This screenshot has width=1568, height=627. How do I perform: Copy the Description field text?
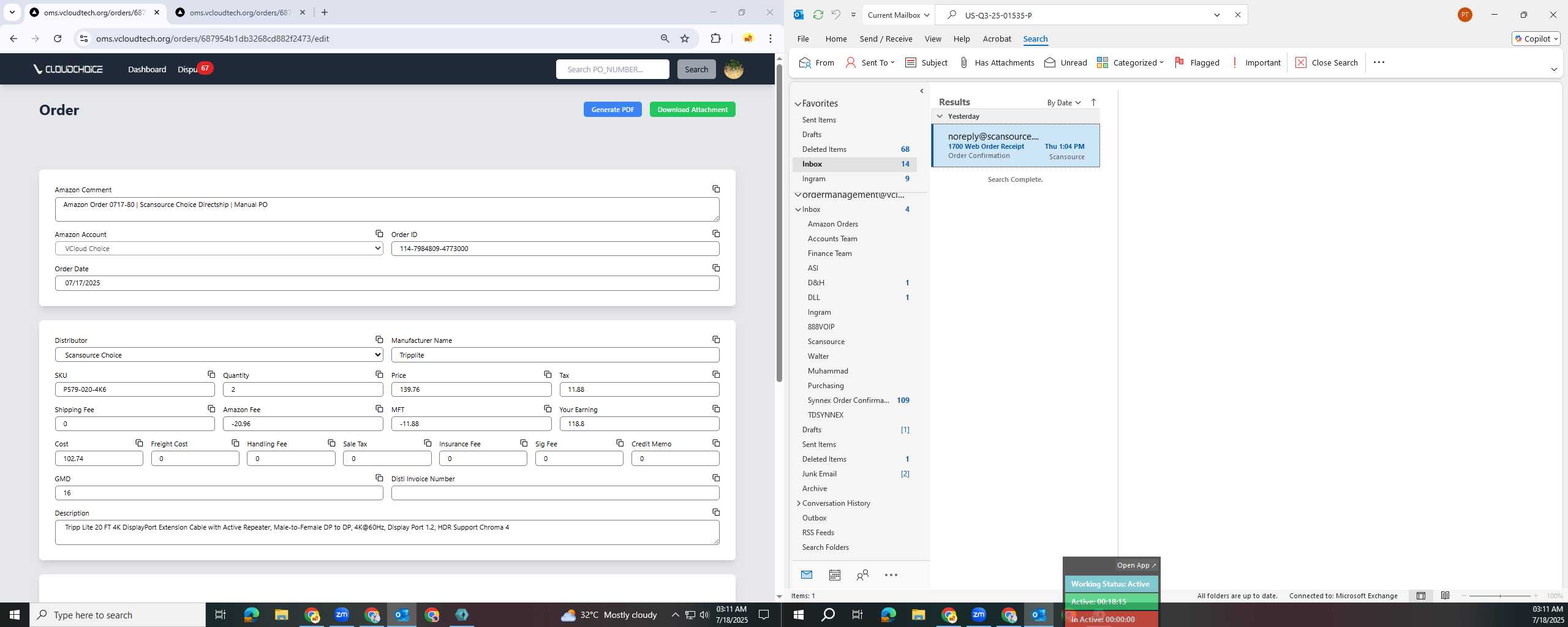[x=716, y=512]
